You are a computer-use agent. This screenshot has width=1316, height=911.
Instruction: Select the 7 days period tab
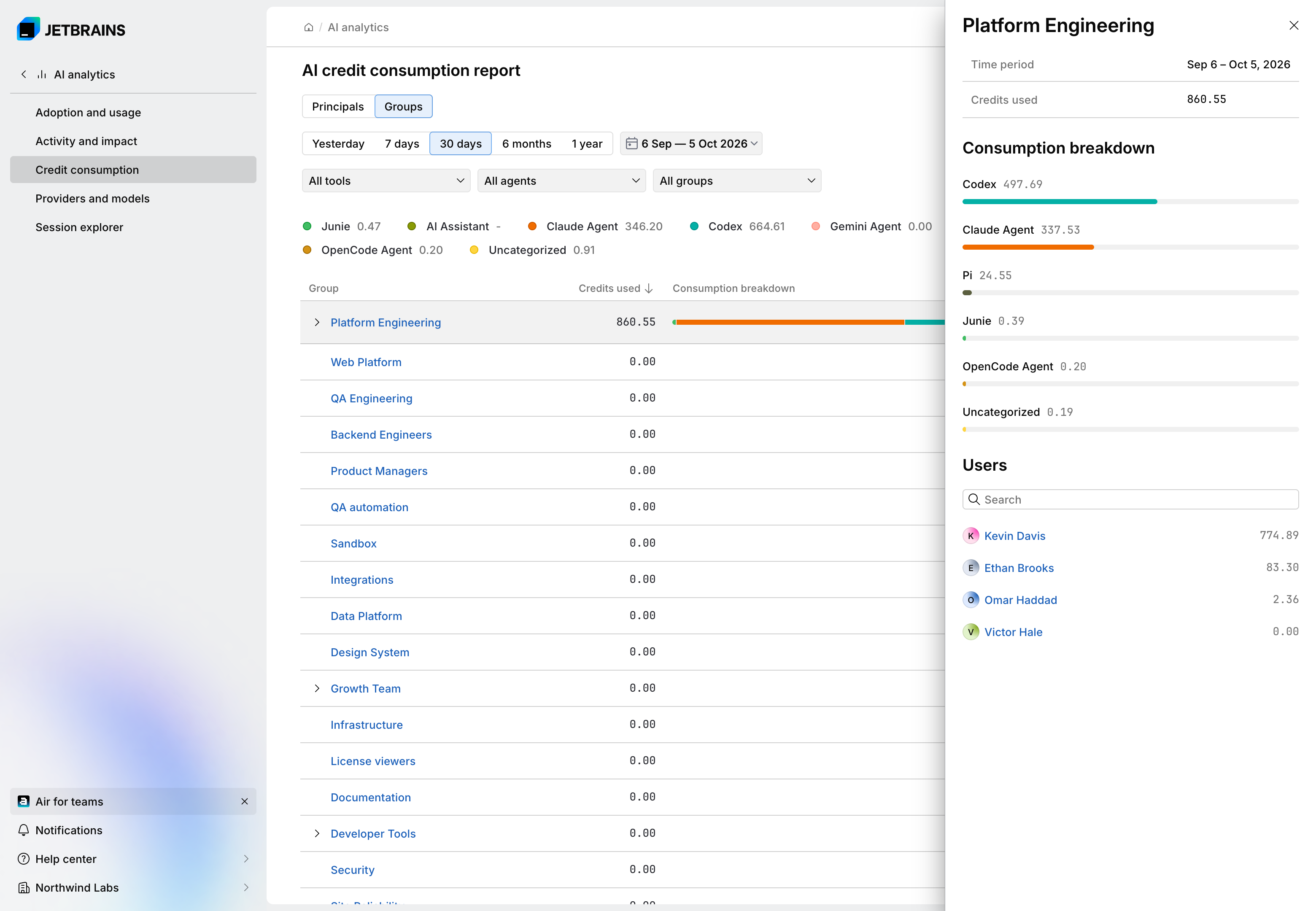click(401, 144)
